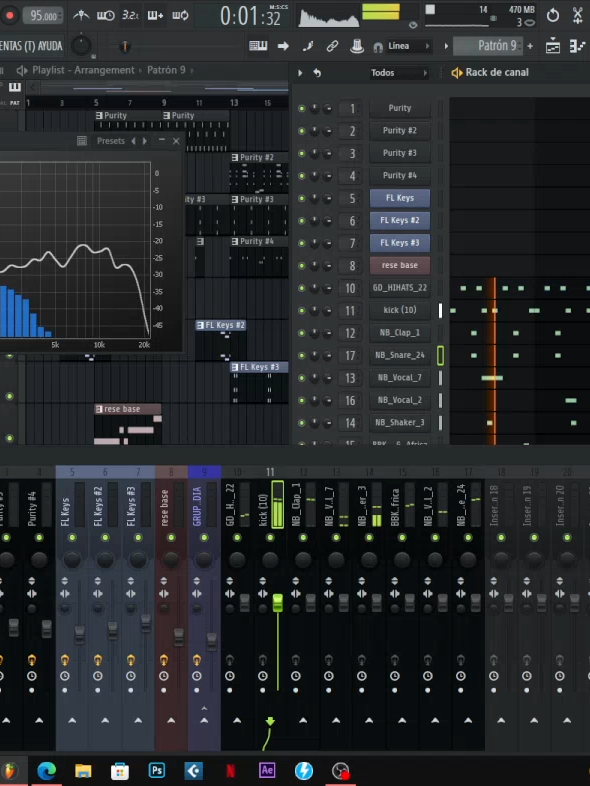
Task: Click the stamp icon in the toolbar
Action: point(357,46)
